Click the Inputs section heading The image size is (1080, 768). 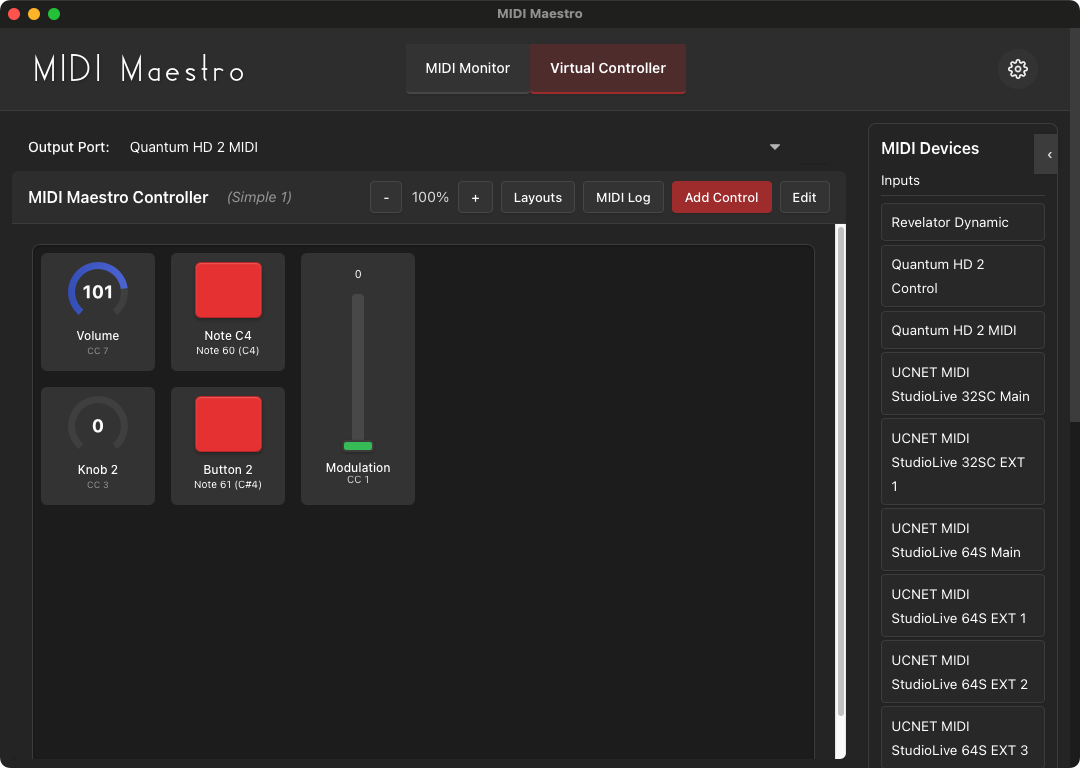[900, 180]
